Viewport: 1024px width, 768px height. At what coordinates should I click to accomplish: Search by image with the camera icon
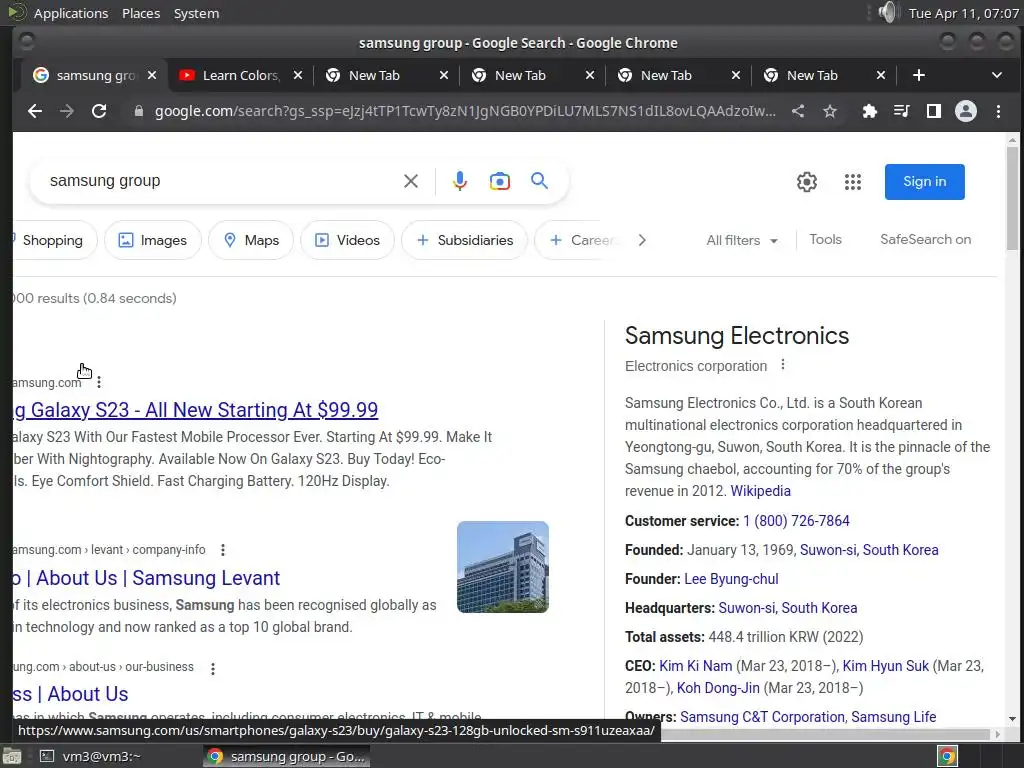point(500,181)
